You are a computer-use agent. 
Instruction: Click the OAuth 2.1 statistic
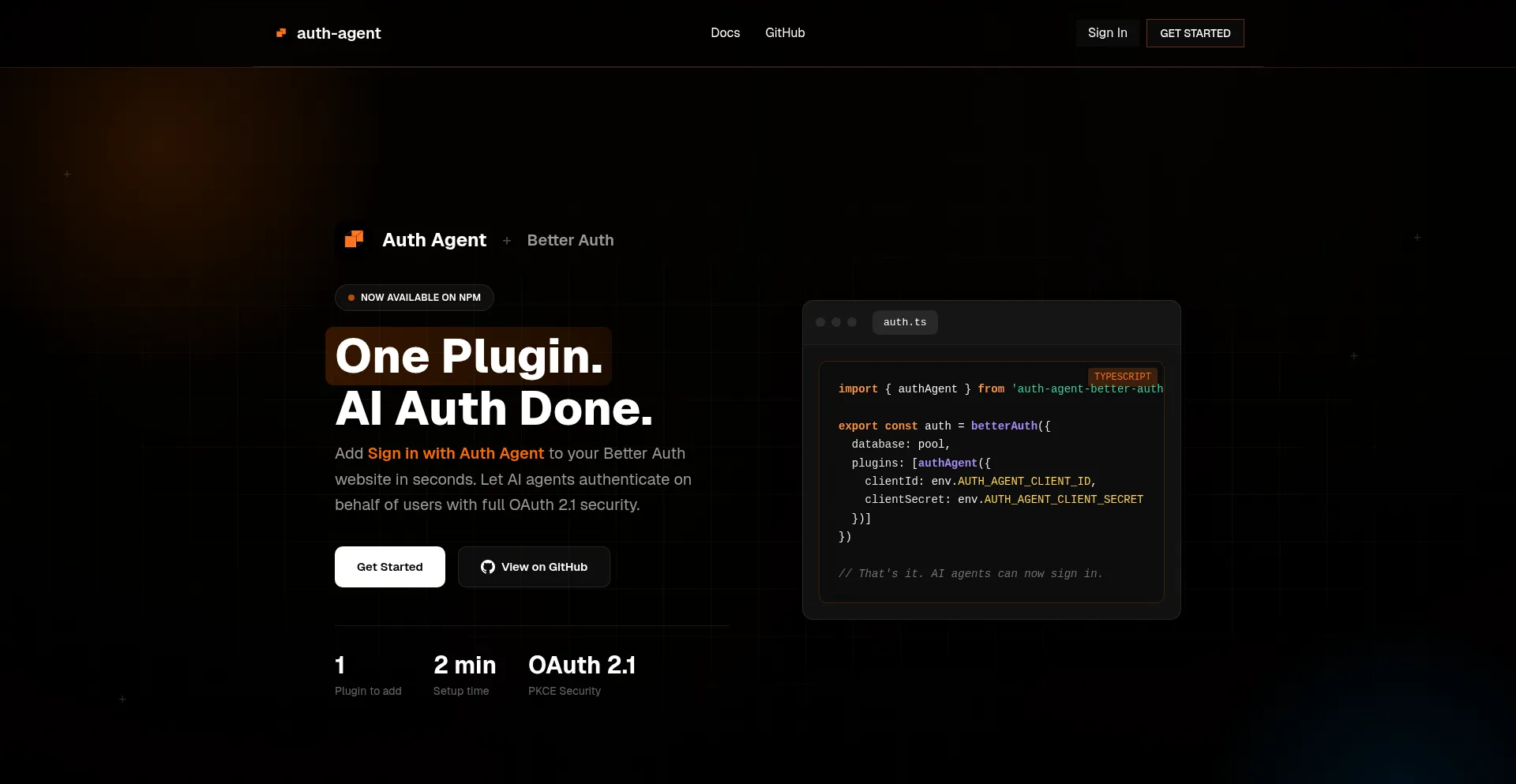click(582, 665)
